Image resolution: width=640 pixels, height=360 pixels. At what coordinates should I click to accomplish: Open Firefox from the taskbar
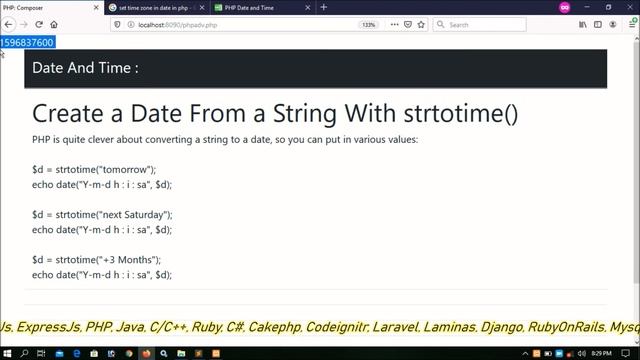click(x=146, y=353)
